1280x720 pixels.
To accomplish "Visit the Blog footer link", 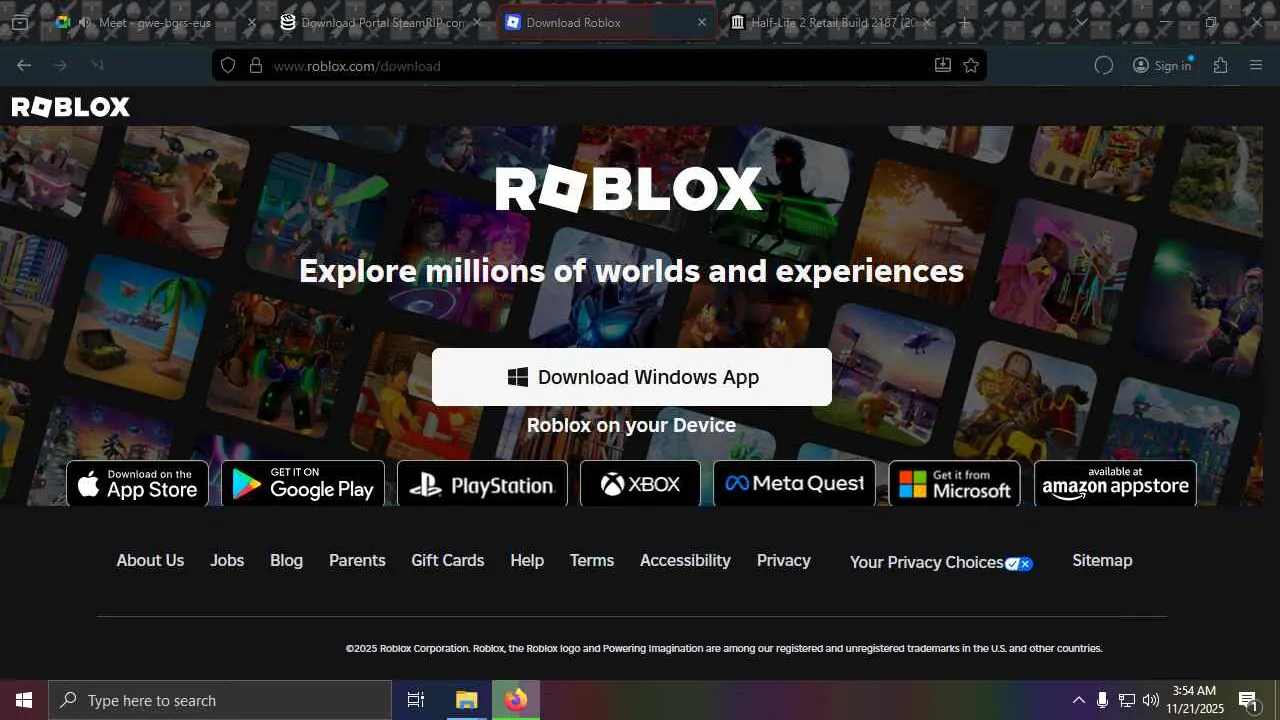I will [x=286, y=561].
